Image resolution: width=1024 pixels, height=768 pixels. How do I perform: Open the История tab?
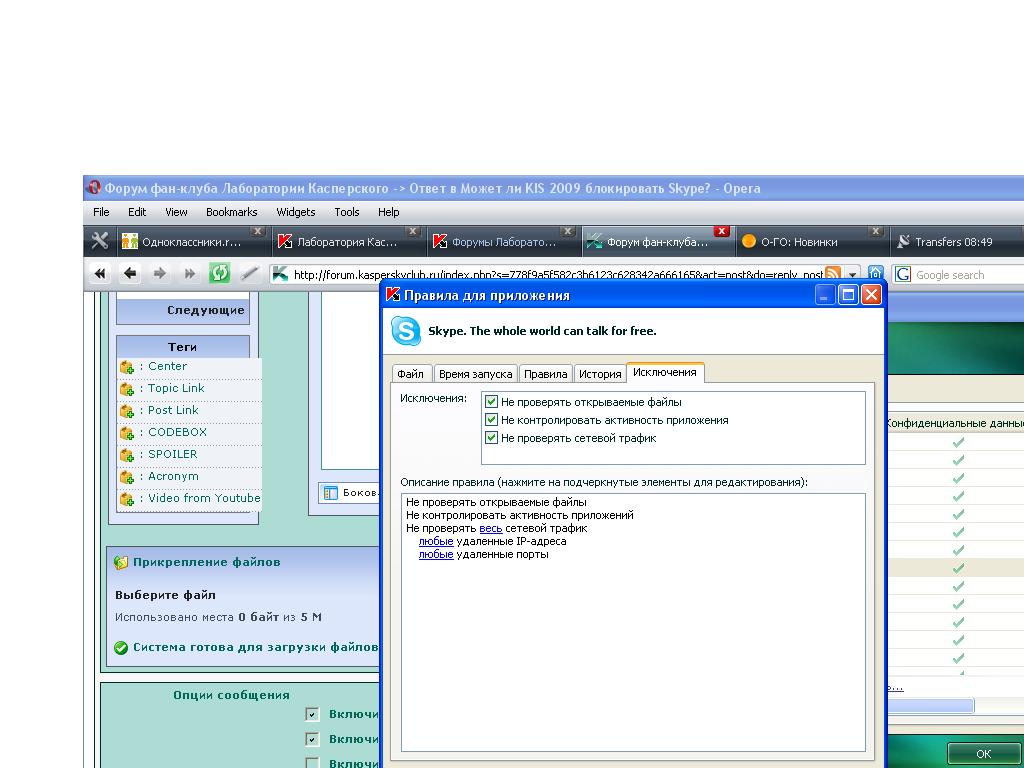(600, 374)
